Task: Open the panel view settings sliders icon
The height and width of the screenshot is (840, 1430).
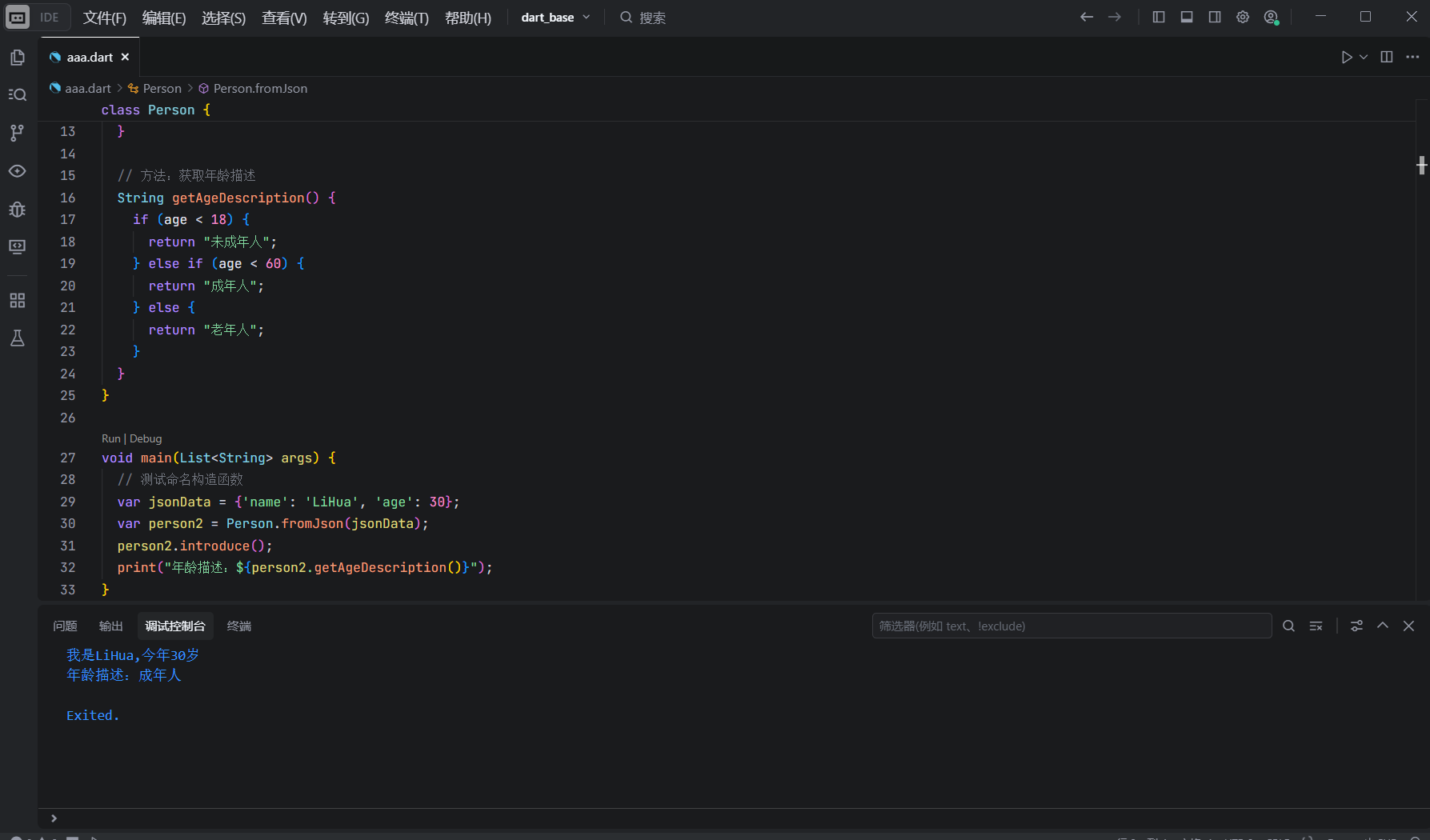Action: pyautogui.click(x=1356, y=626)
